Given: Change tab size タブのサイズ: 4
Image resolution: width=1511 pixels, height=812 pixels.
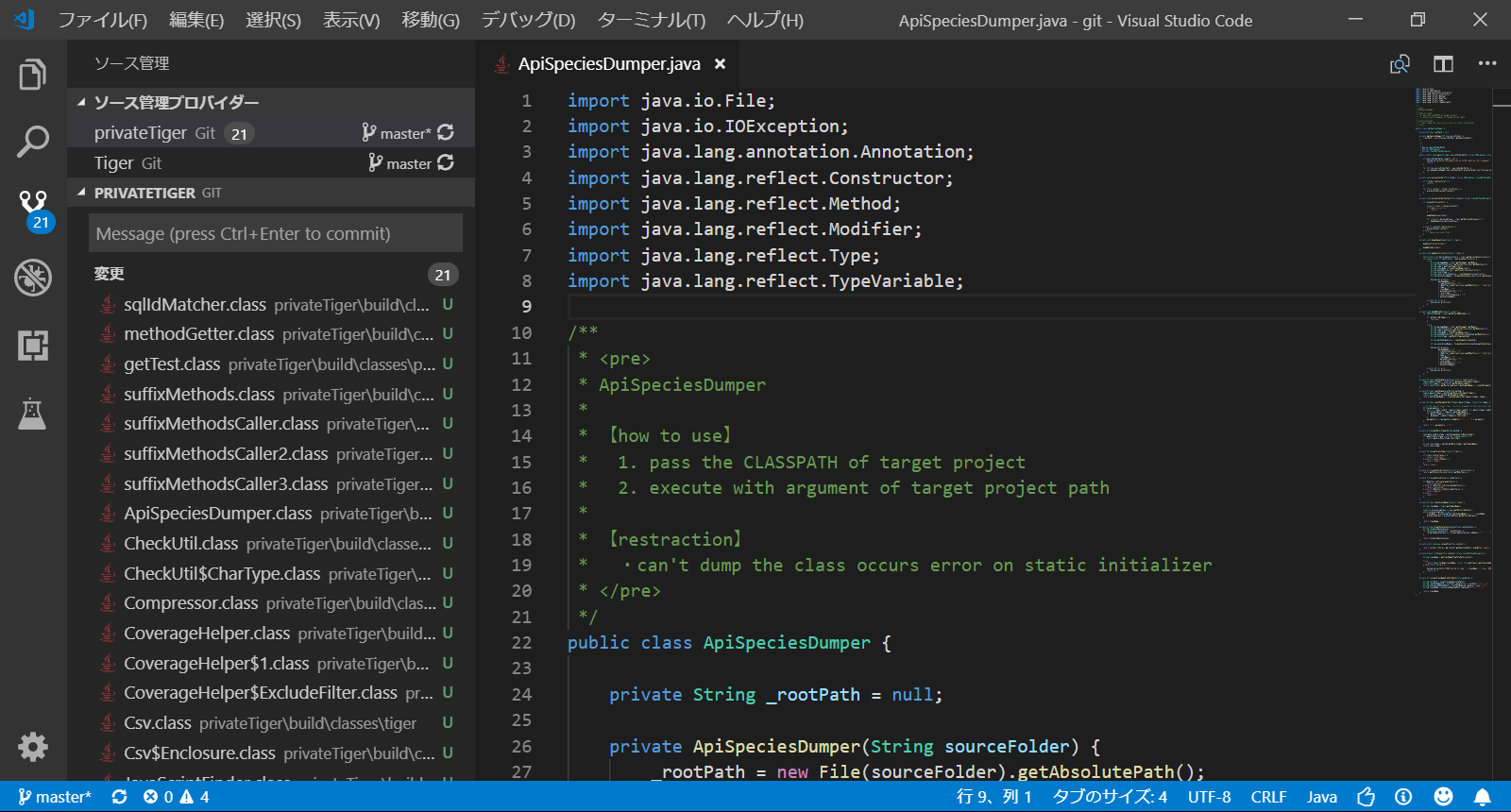Looking at the screenshot, I should pyautogui.click(x=1110, y=797).
